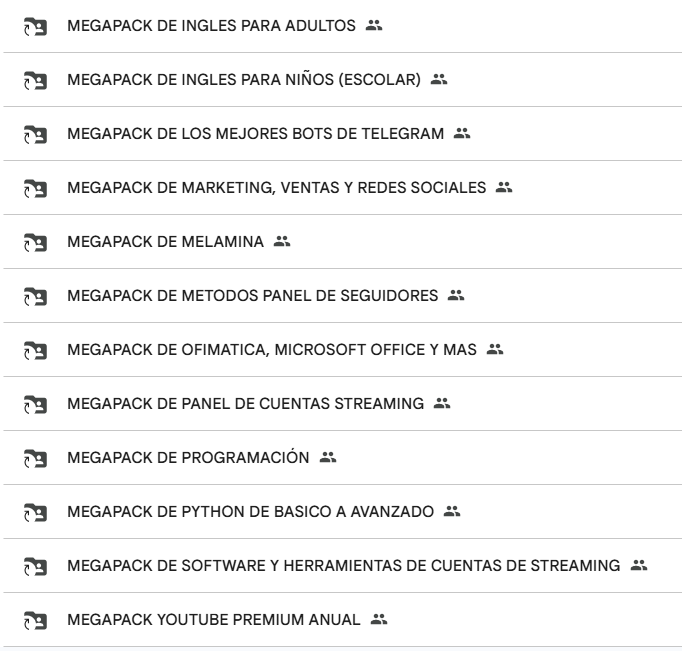Image resolution: width=682 pixels, height=651 pixels.
Task: Select MEGAPACK DE PYTHON DE BASICO A AVANZADO
Action: (250, 511)
